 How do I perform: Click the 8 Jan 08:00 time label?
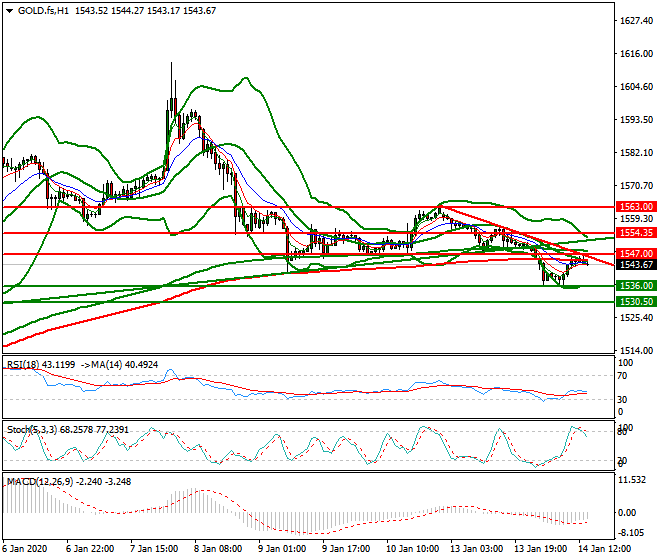point(218,549)
